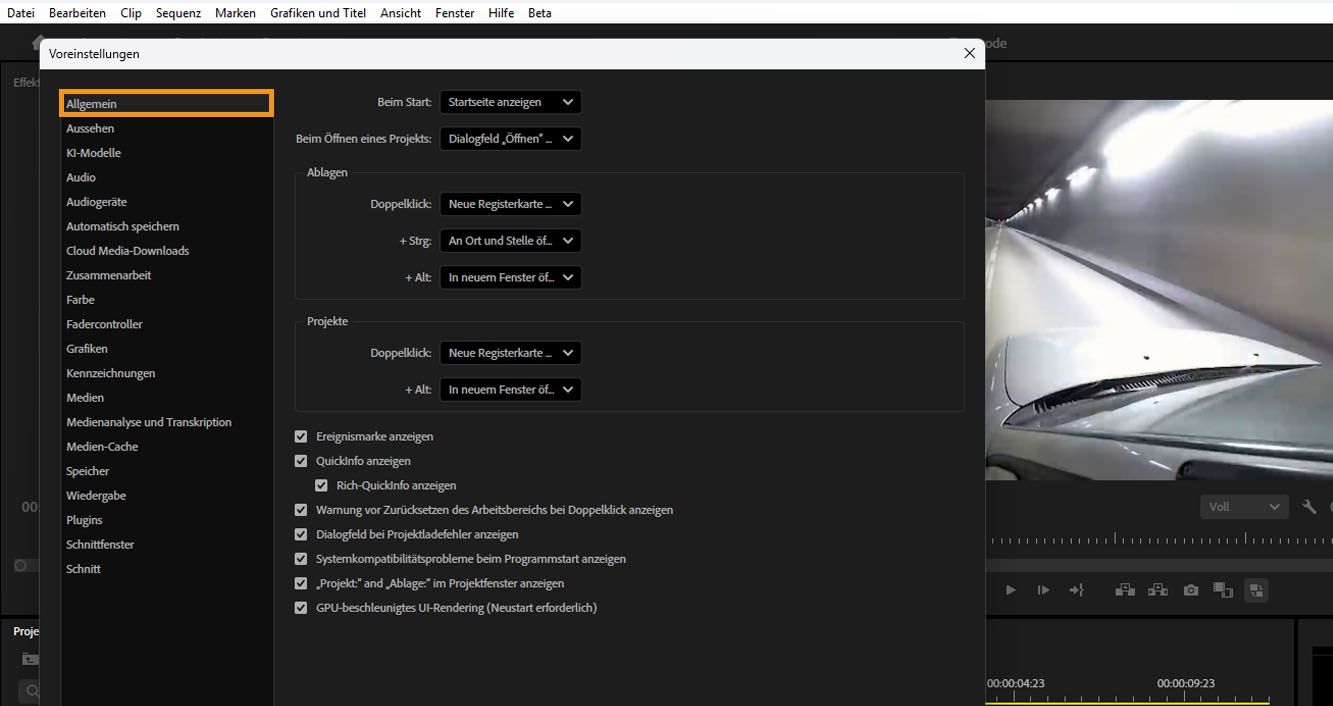This screenshot has width=1333, height=706.
Task: Open the Beta menu
Action: [x=539, y=13]
